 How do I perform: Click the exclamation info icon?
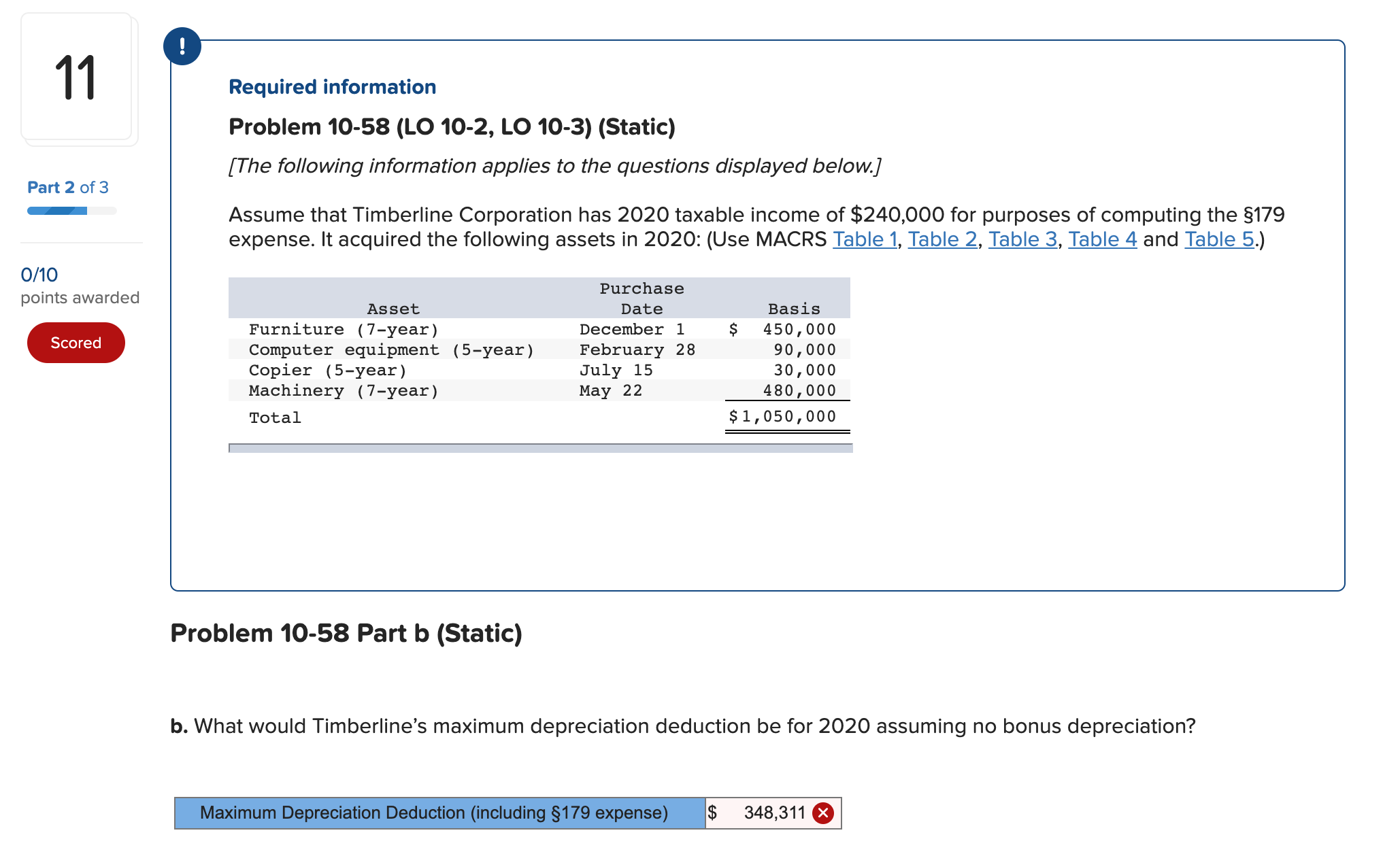tap(182, 46)
